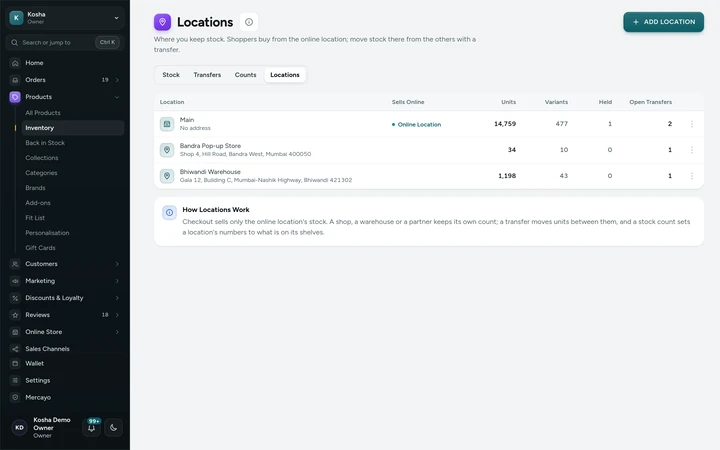
Task: Open notifications bell with 99+ badge
Action: tap(92, 428)
